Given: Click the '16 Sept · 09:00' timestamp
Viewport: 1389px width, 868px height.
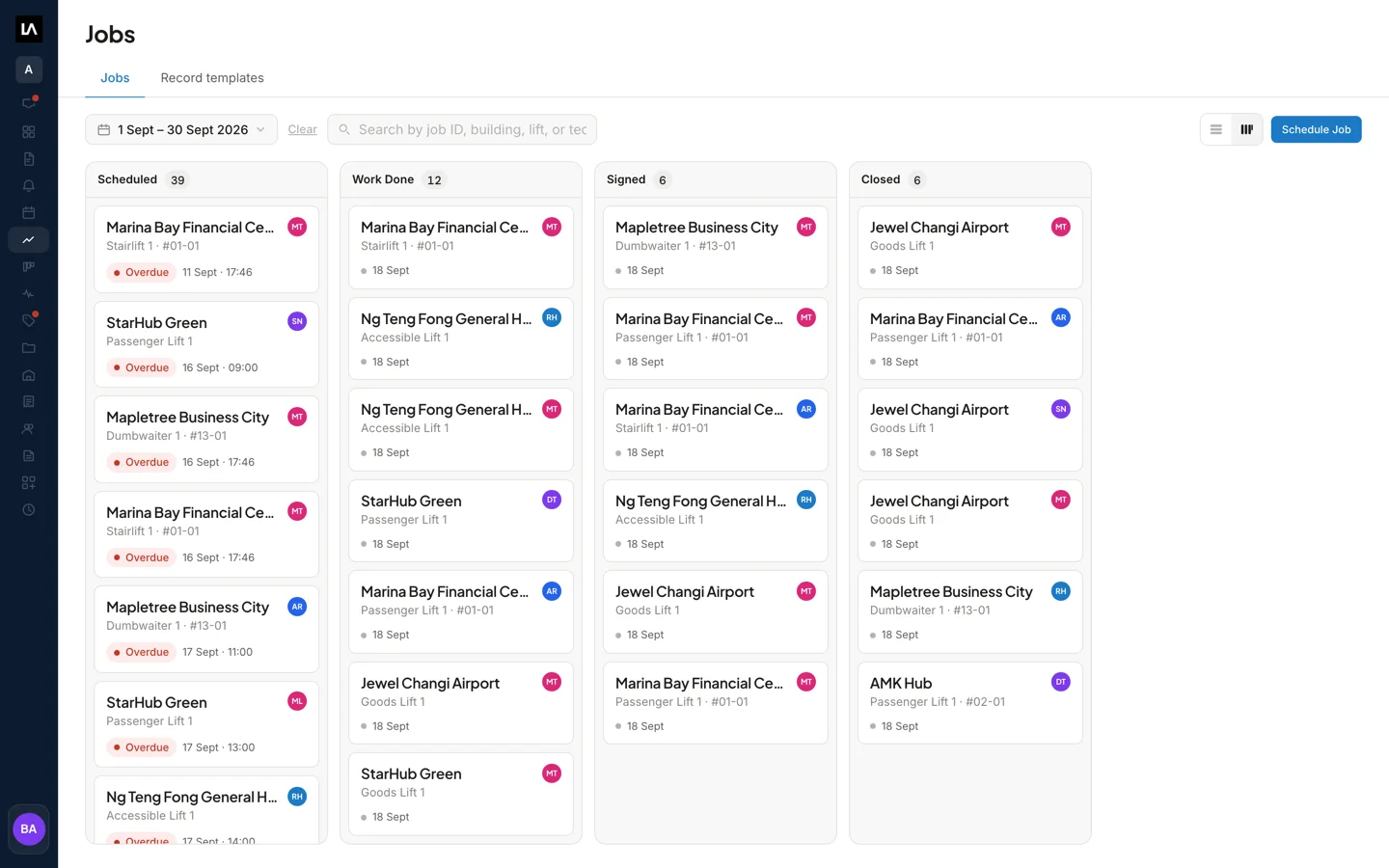Looking at the screenshot, I should (x=220, y=367).
